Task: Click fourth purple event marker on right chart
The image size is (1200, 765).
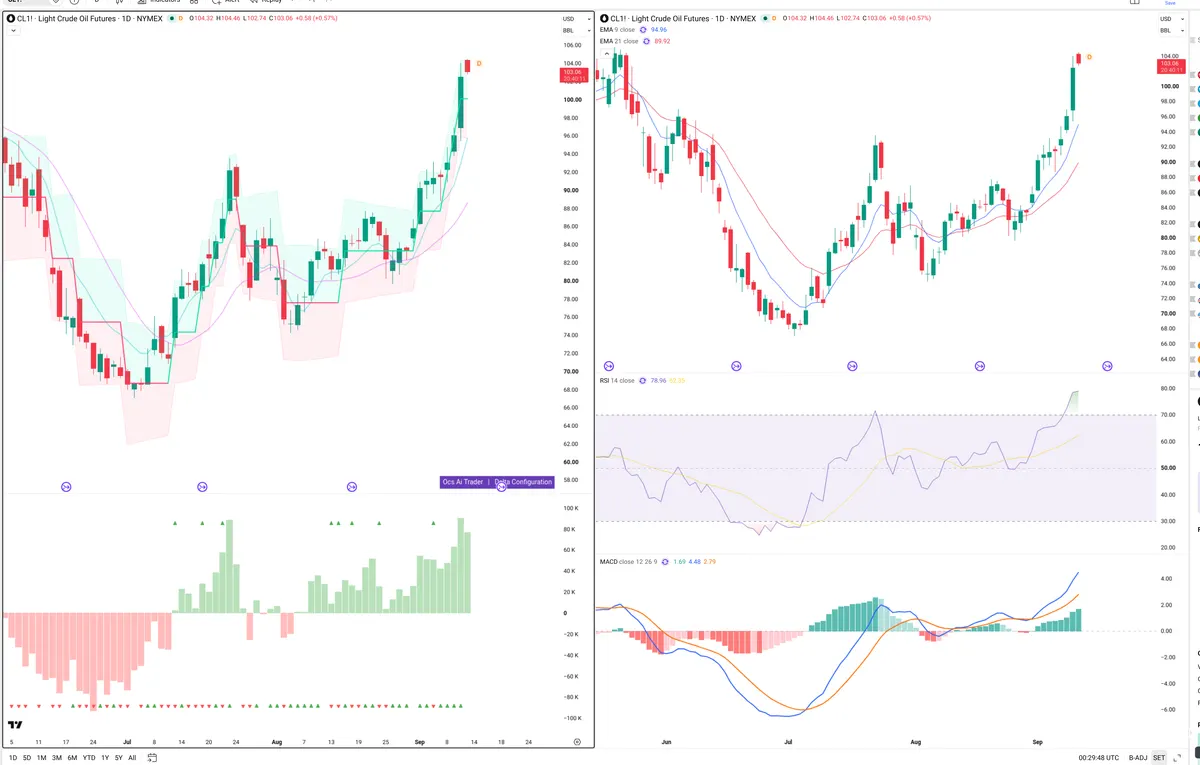Action: coord(980,367)
